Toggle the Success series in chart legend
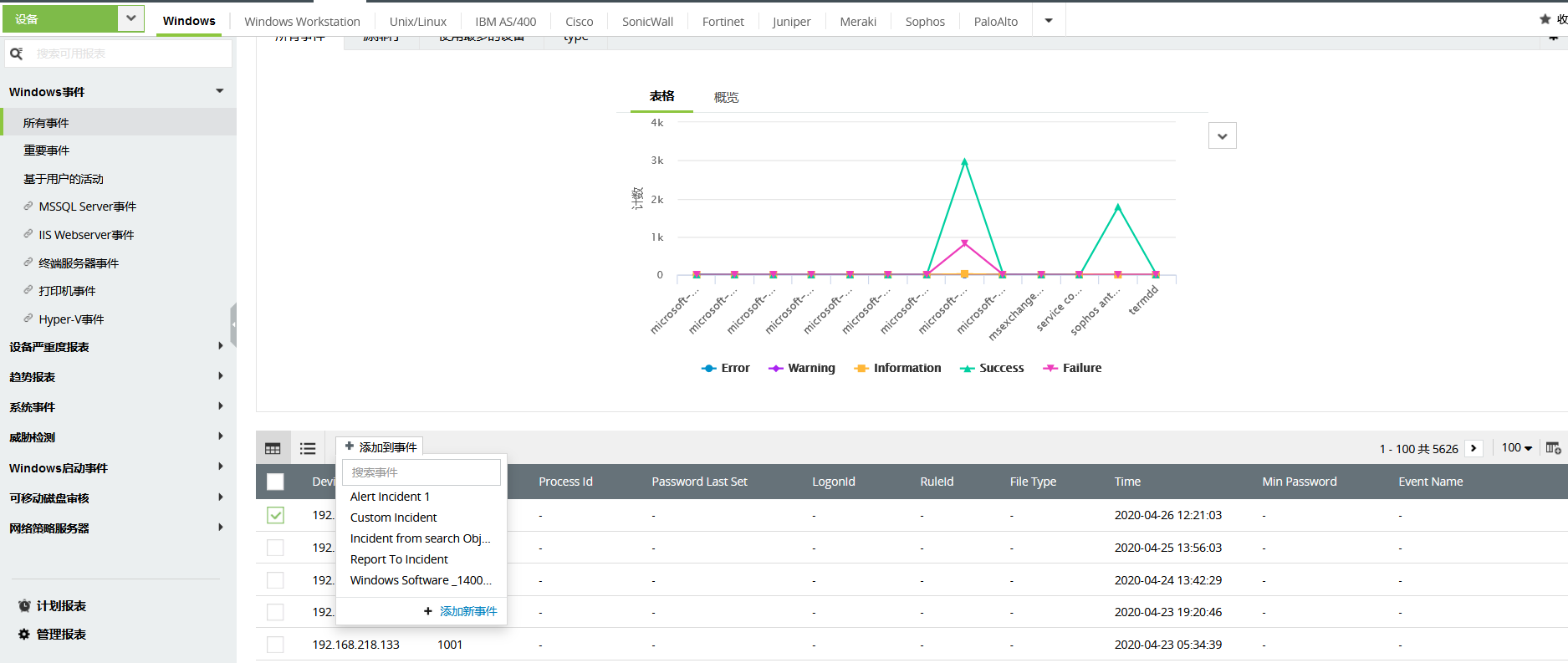 tap(992, 368)
